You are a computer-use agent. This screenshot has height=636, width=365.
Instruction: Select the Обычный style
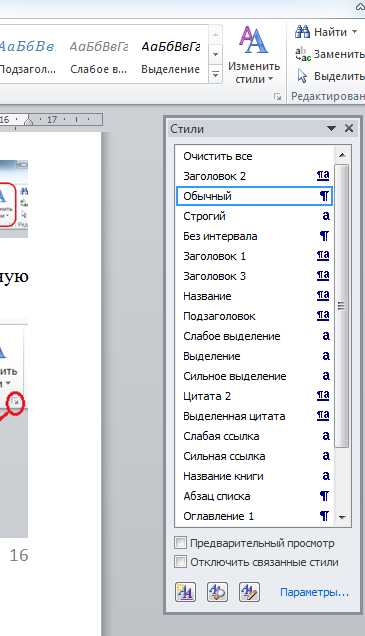point(254,196)
